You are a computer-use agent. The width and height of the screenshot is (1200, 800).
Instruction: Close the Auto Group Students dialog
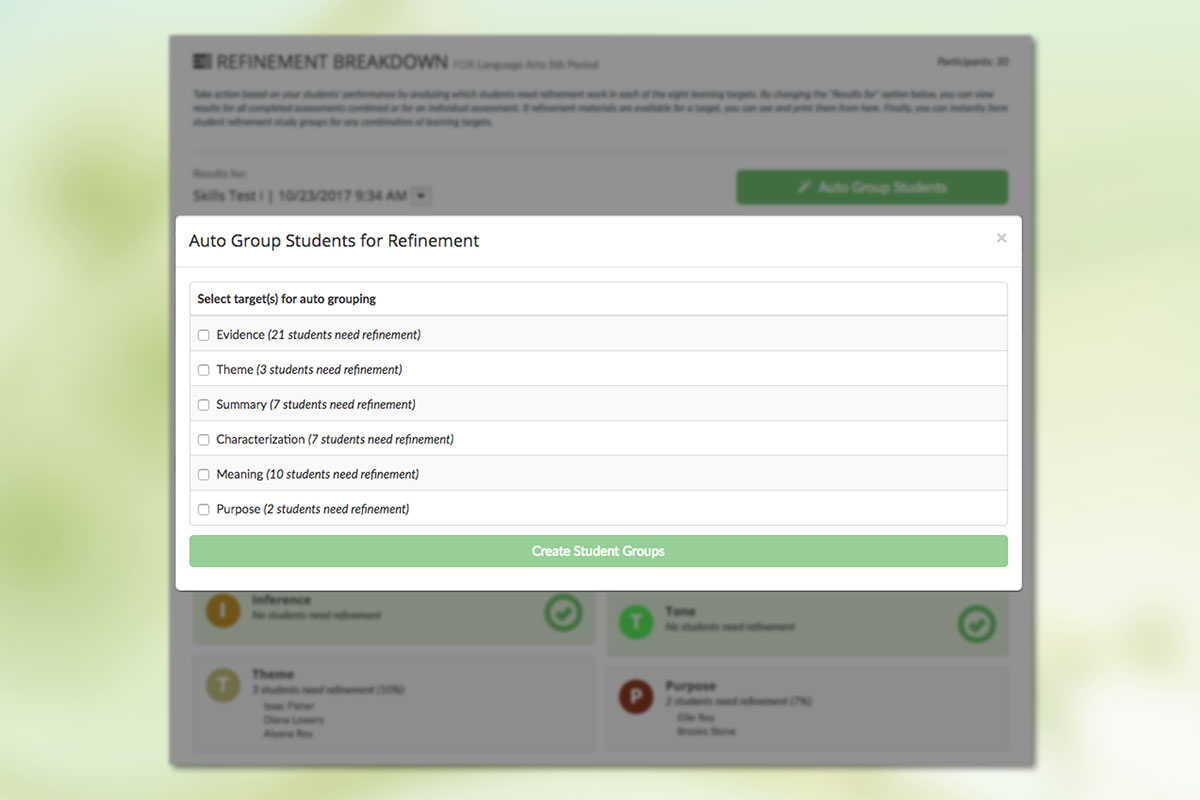tap(1001, 238)
